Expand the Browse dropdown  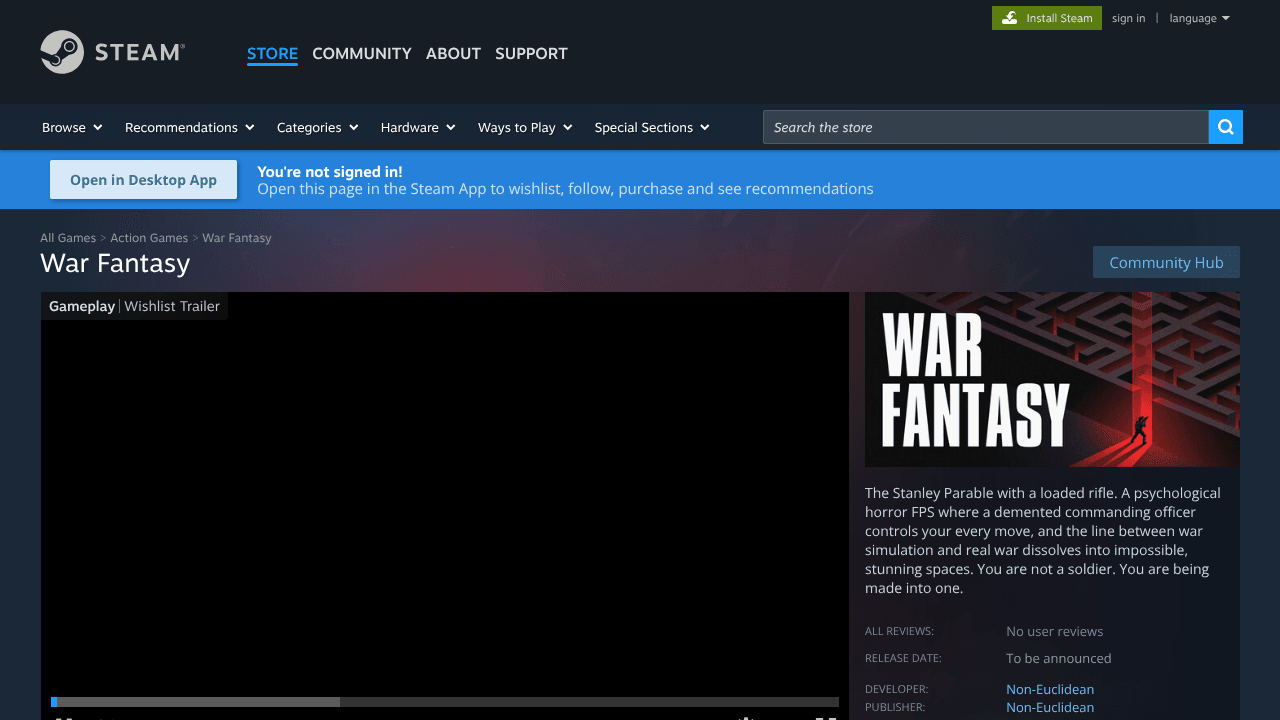click(72, 127)
